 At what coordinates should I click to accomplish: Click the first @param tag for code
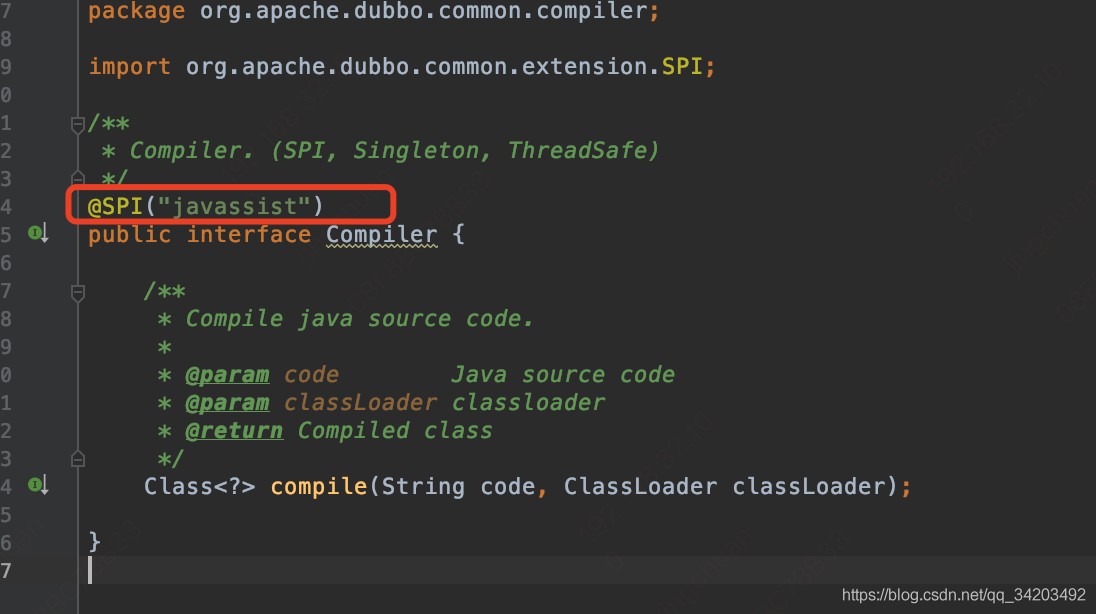coord(227,375)
